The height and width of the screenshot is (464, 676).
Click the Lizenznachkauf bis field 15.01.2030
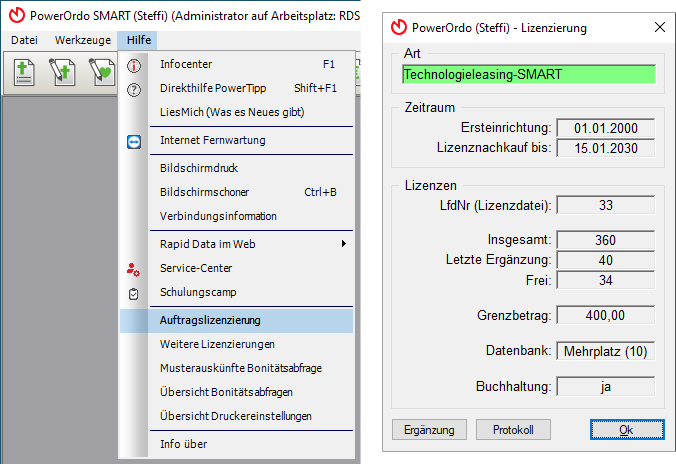point(605,148)
